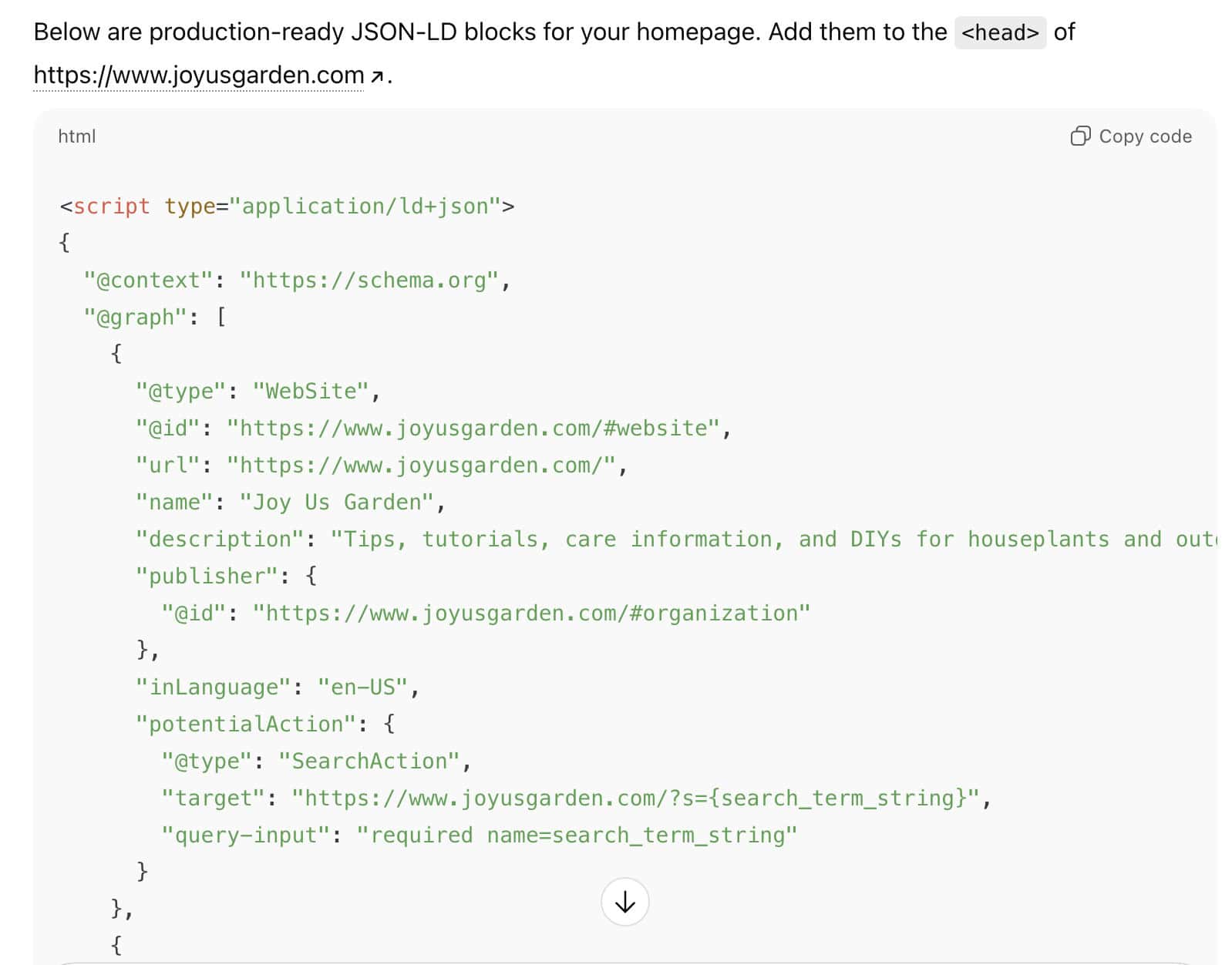Image resolution: width=1232 pixels, height=965 pixels.
Task: Click the html language label of code block
Action: (x=77, y=136)
